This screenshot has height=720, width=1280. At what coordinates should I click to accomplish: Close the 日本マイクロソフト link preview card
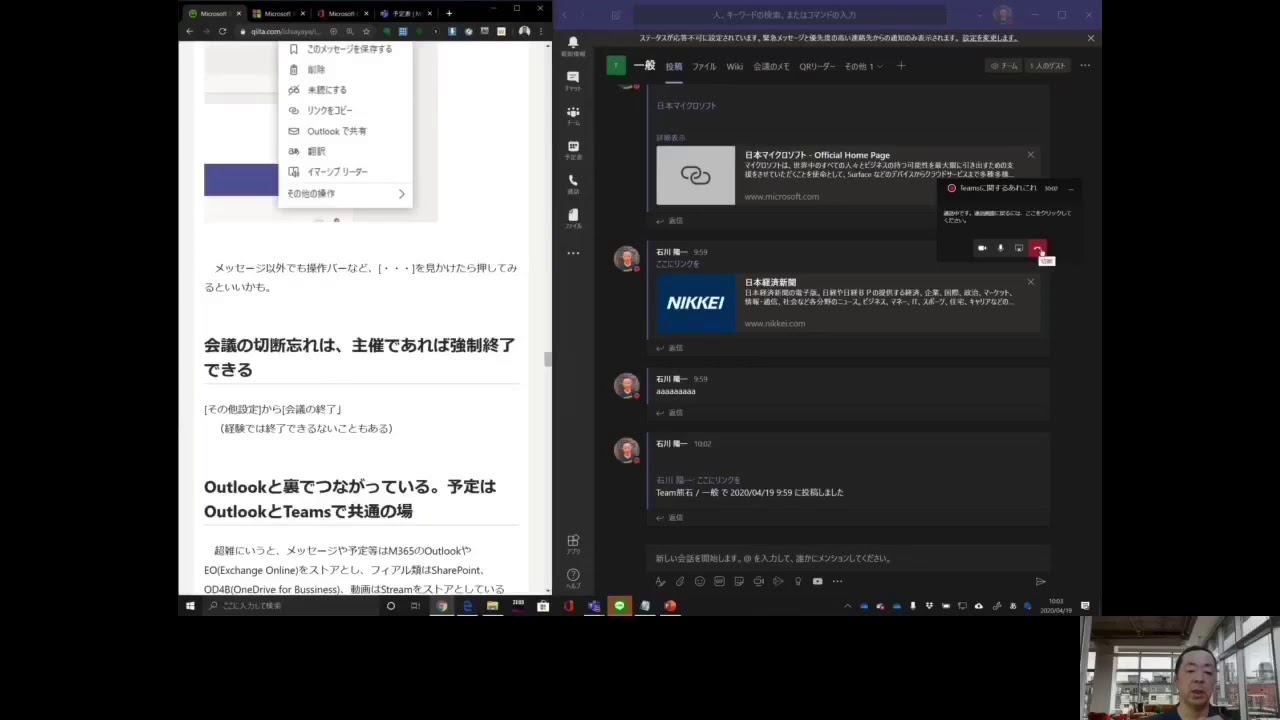coord(1031,155)
